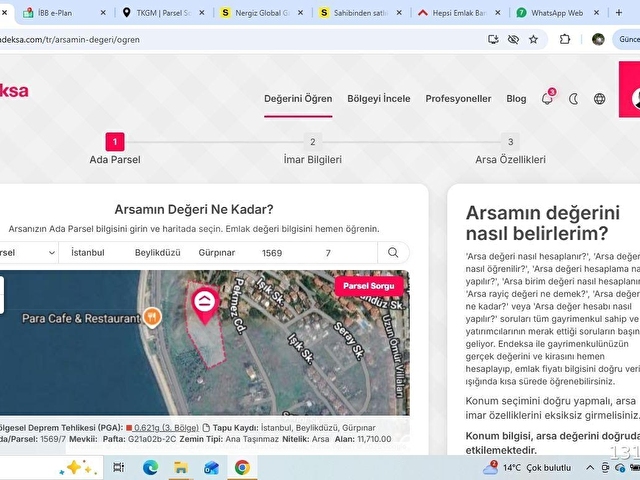The width and height of the screenshot is (640, 480).
Task: Click the İstanbul city field
Action: 88,253
